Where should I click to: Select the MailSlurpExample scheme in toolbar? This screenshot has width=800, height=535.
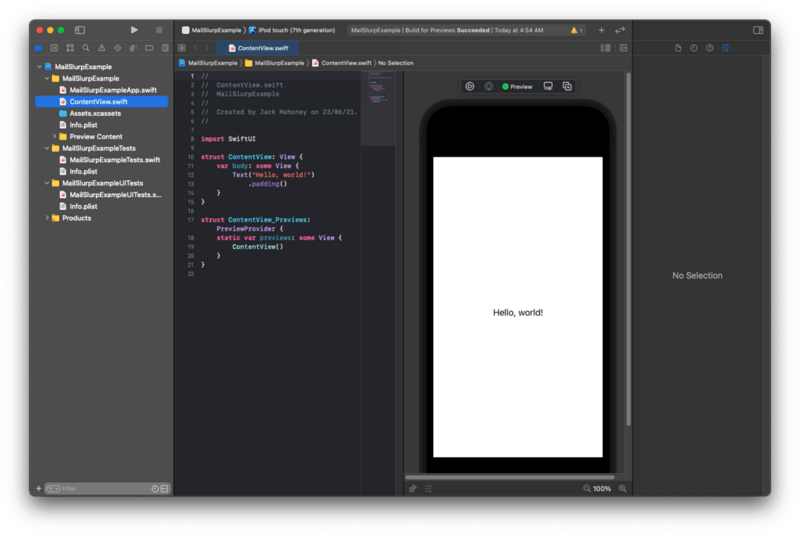click(x=212, y=30)
